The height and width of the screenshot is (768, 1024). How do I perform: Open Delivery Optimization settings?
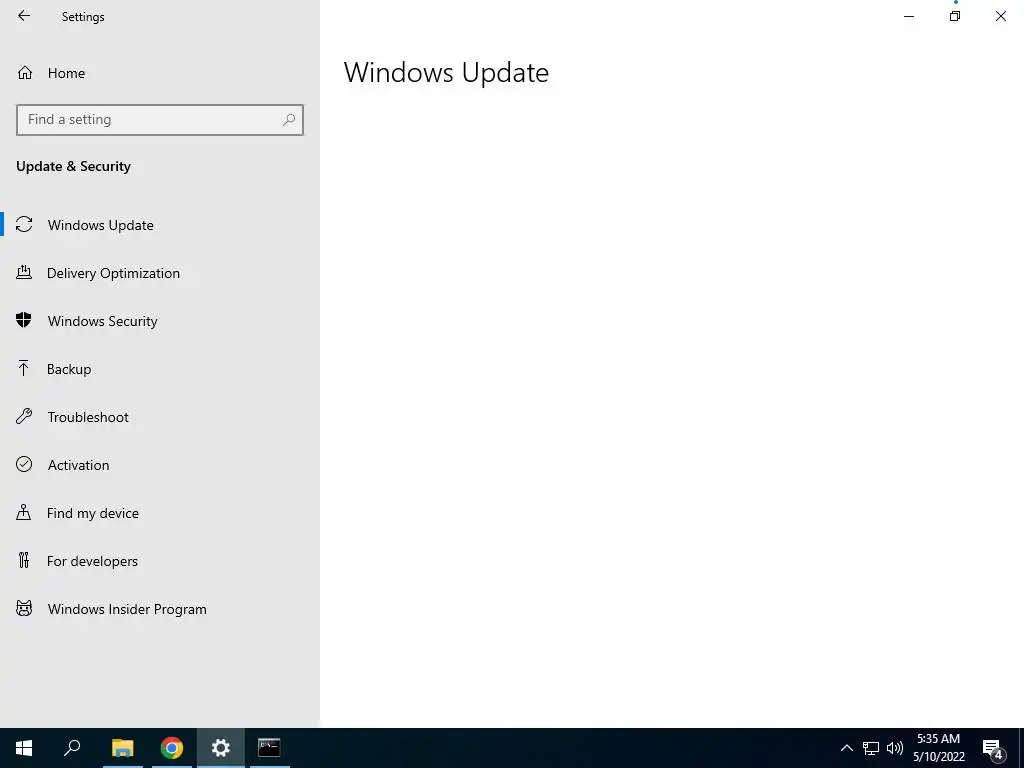pos(160,273)
